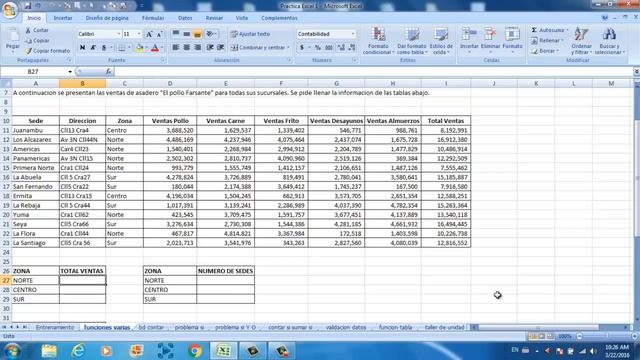Open Dar formato como tabla
640x360 pixels.
point(411,41)
